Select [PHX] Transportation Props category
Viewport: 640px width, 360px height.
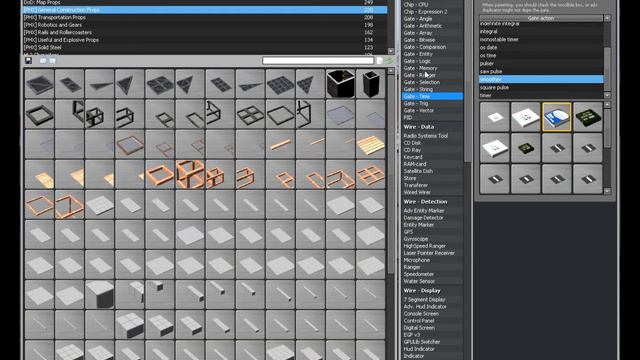pos(204,17)
